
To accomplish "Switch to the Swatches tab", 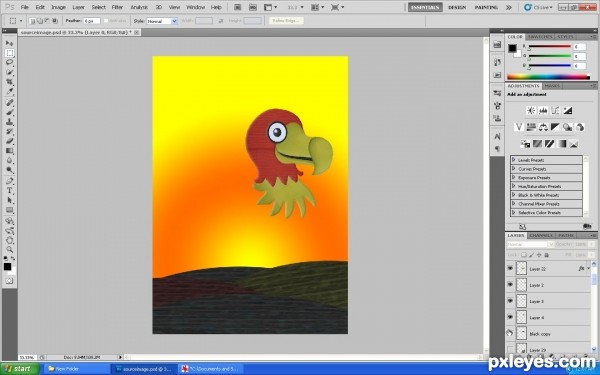I will 540,37.
